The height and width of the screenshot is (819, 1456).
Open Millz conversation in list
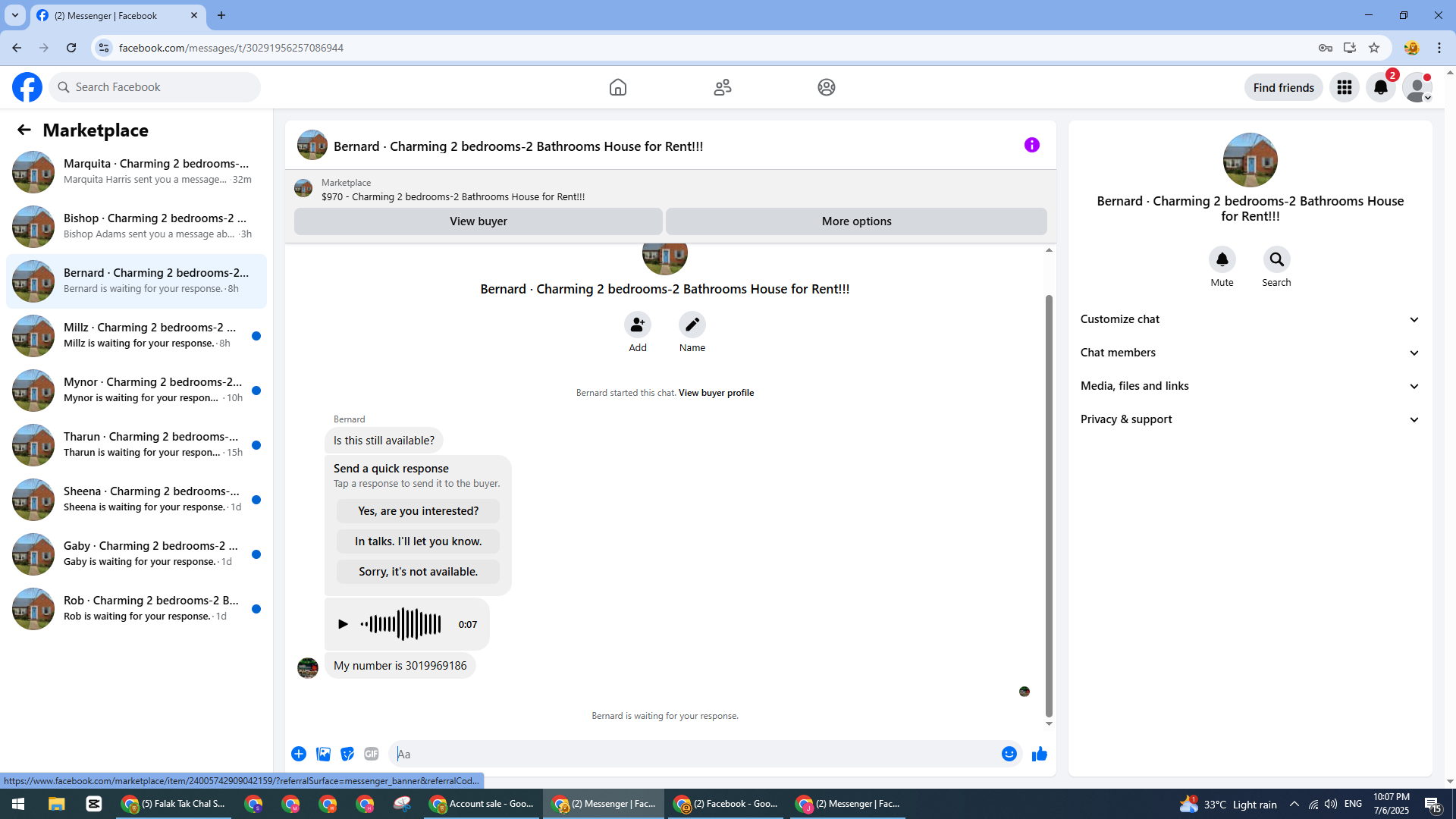pyautogui.click(x=136, y=335)
